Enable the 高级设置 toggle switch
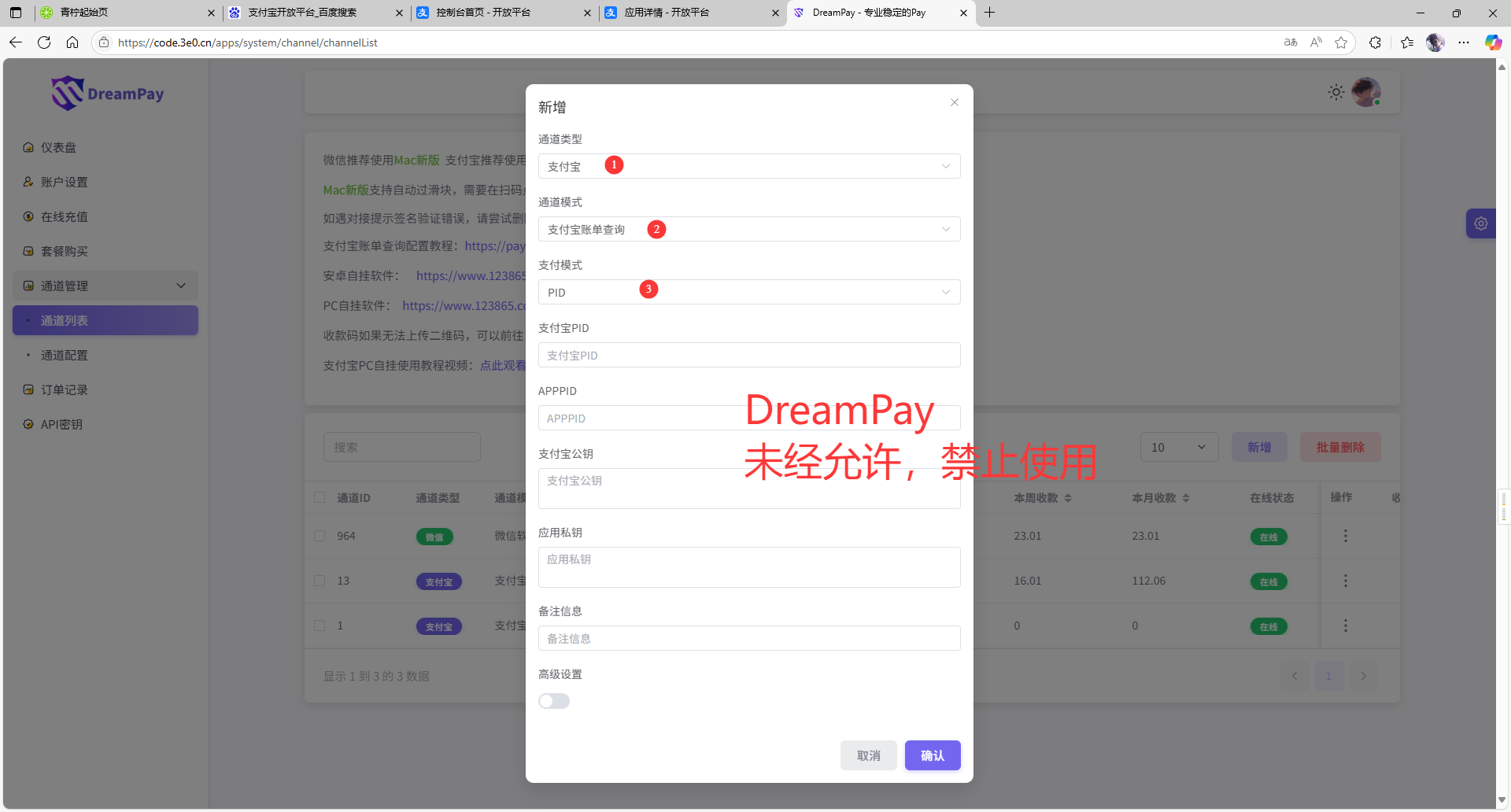This screenshot has height=812, width=1511. [554, 701]
